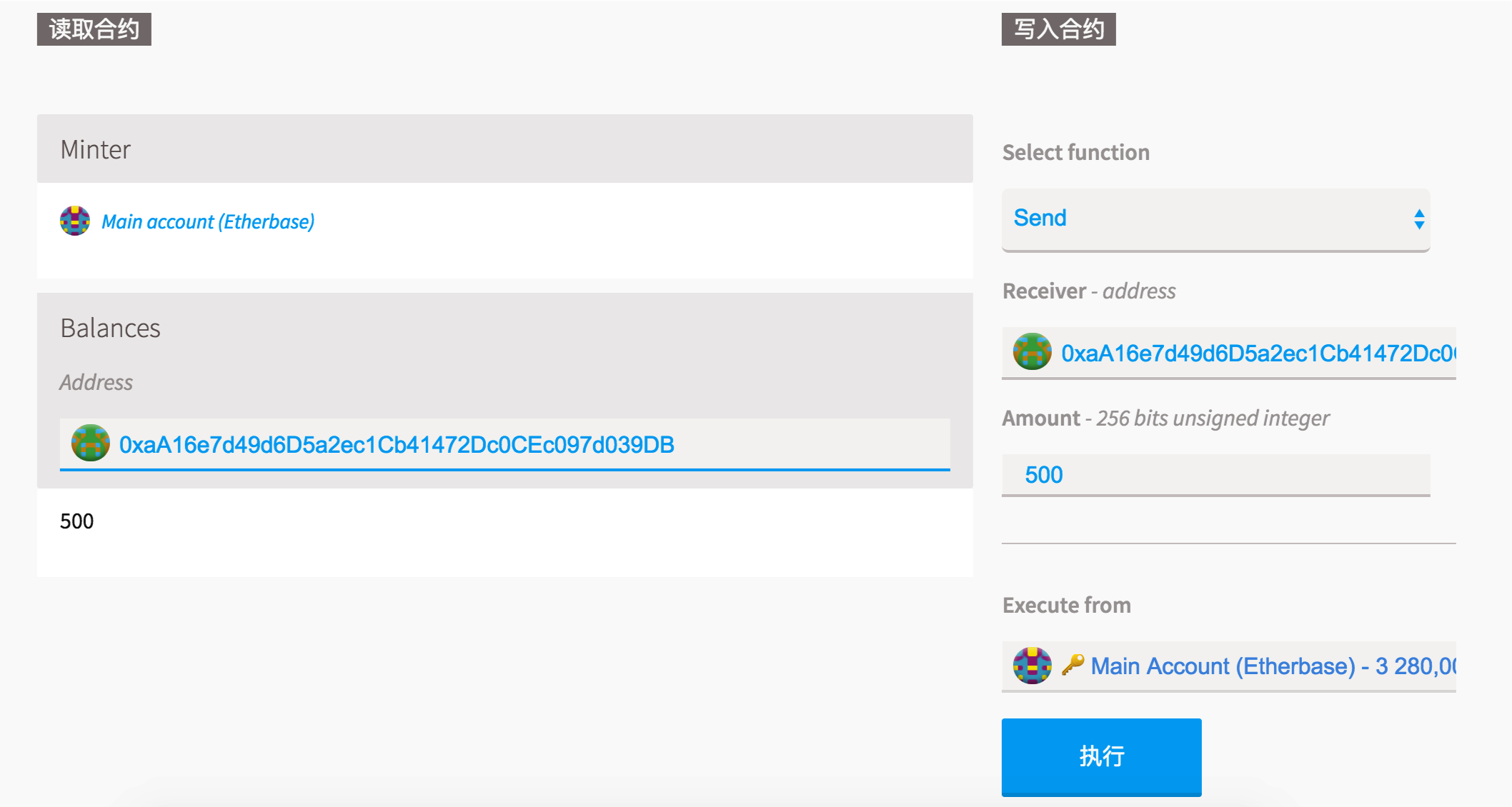Open the 读取合约 section header
This screenshot has width=1512, height=807.
click(94, 29)
